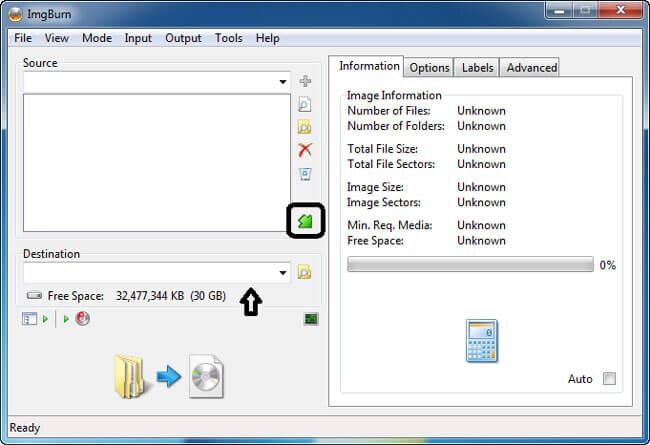This screenshot has height=445, width=650.
Task: Click the 0% progress bar
Action: tap(471, 265)
